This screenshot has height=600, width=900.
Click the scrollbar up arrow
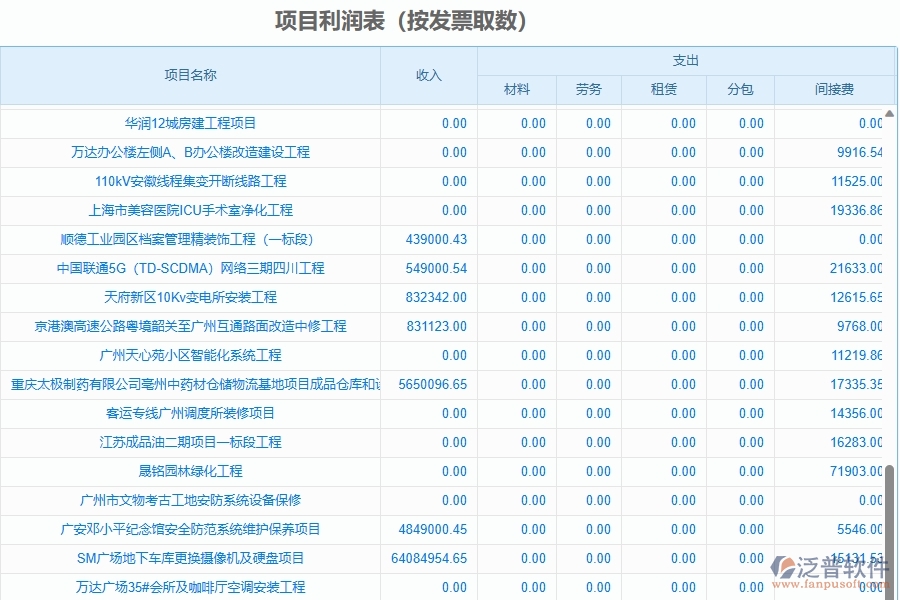coord(889,112)
